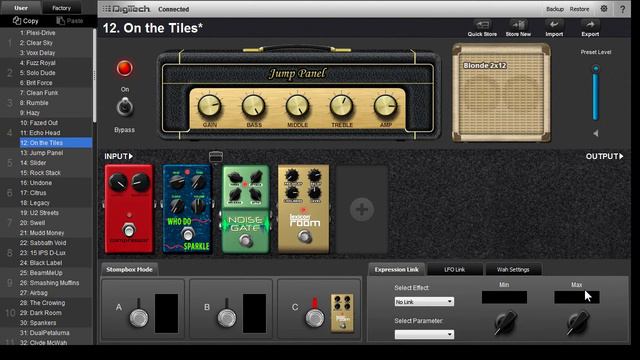Select the red compressor pedal
The width and height of the screenshot is (640, 360).
[129, 209]
